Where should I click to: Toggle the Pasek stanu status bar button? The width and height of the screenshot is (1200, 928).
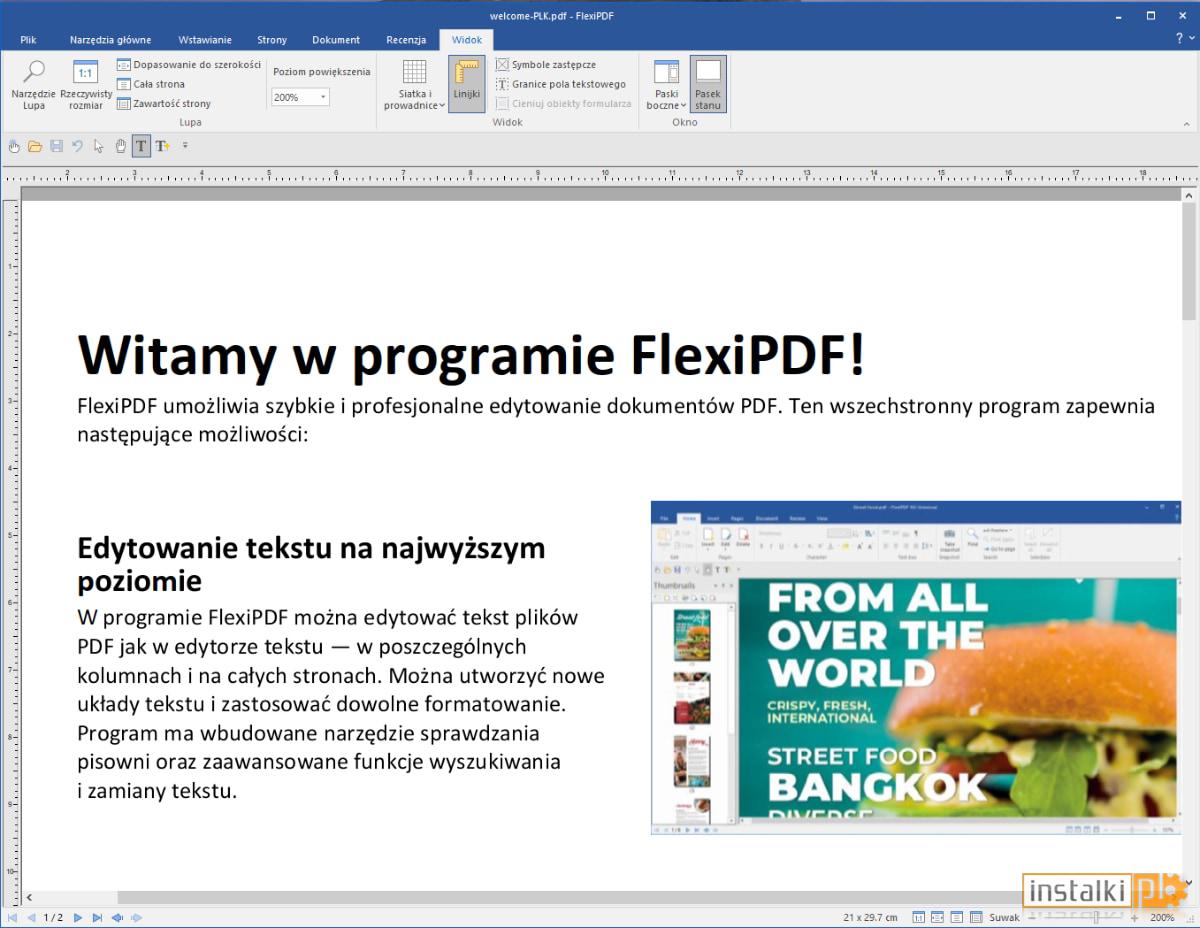[x=708, y=84]
